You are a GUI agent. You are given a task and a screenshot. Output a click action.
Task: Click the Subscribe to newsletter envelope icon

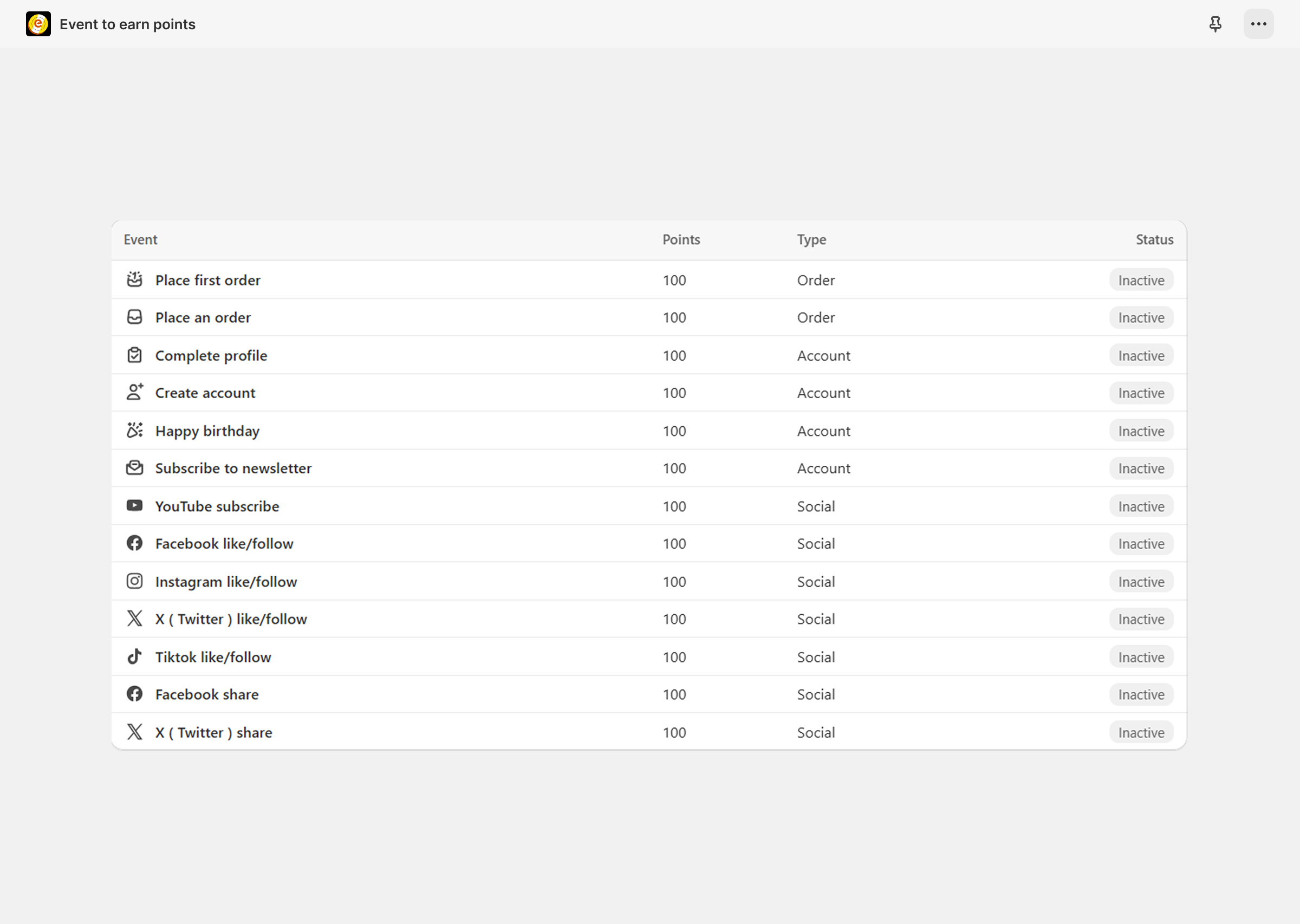coord(134,468)
